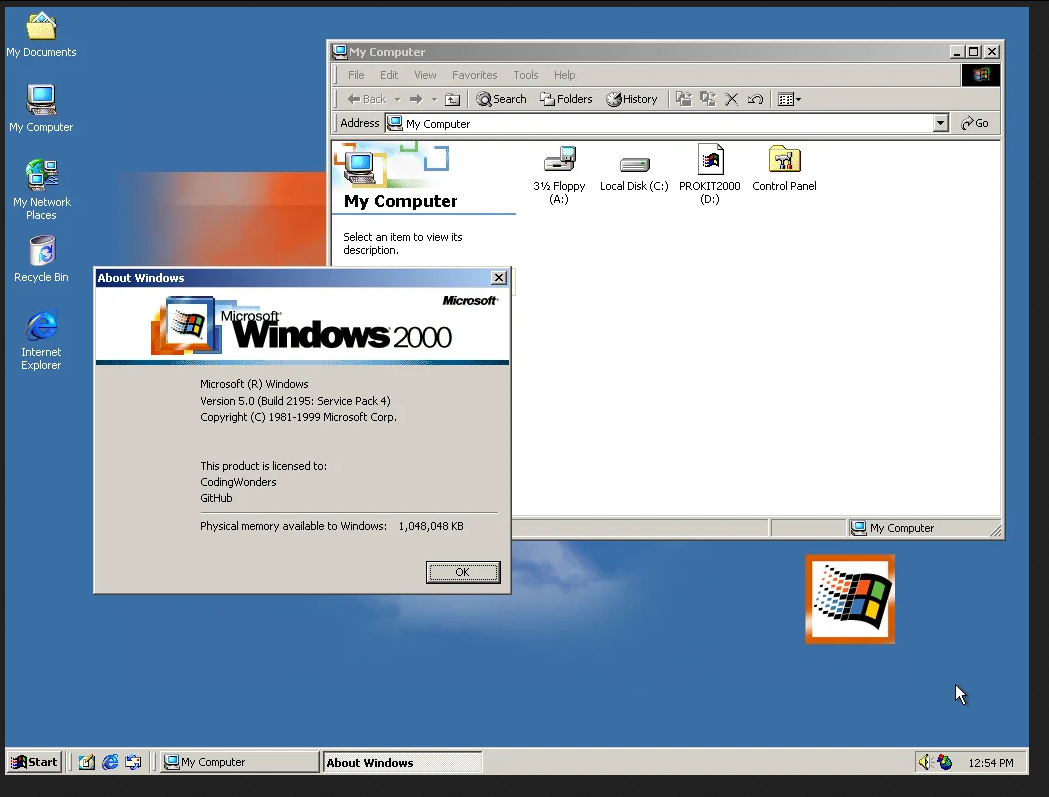The width and height of the screenshot is (1049, 797).
Task: Click the Back toolbar button
Action: coord(367,99)
